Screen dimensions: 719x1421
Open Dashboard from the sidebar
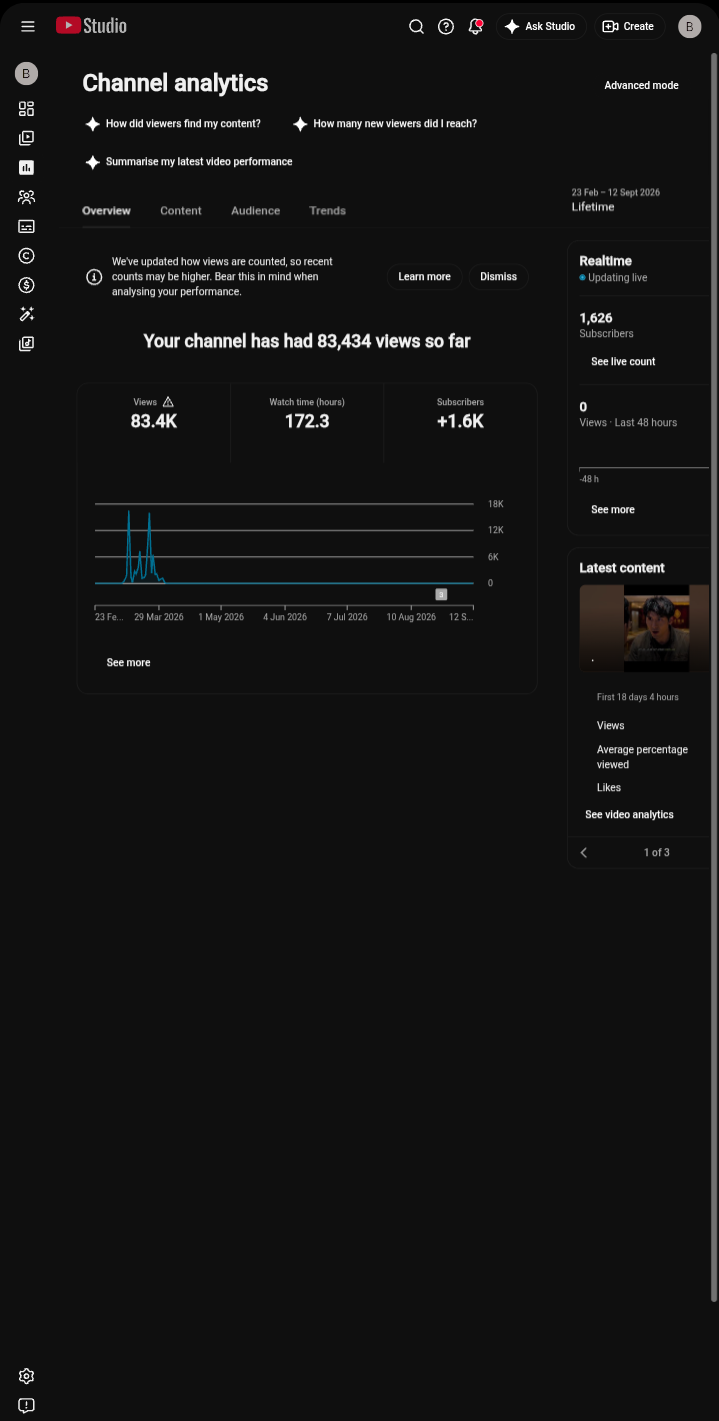(x=27, y=109)
